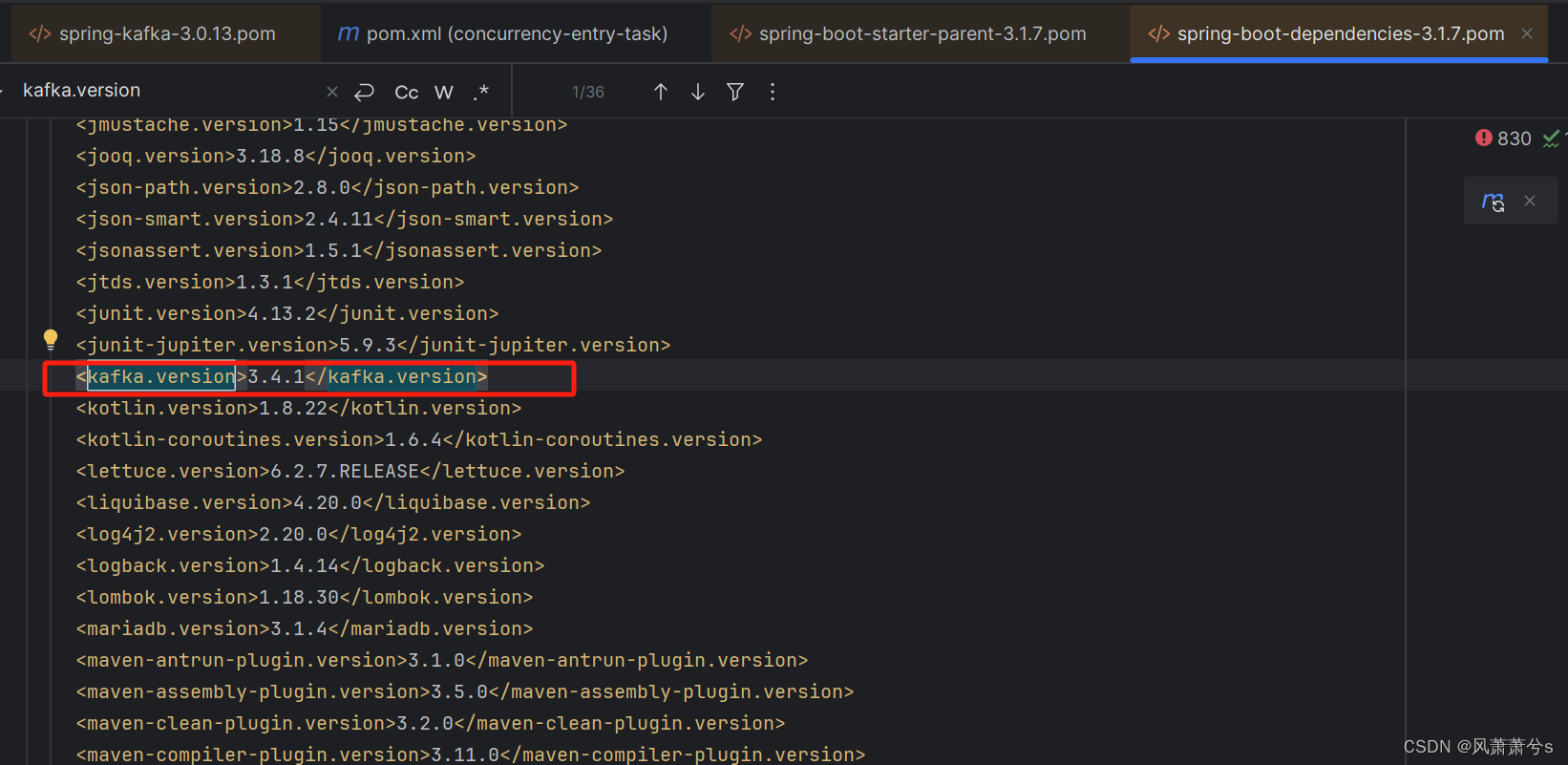Click the liquibase.version 4.20.0 line
1568x765 pixels.
pyautogui.click(x=333, y=502)
